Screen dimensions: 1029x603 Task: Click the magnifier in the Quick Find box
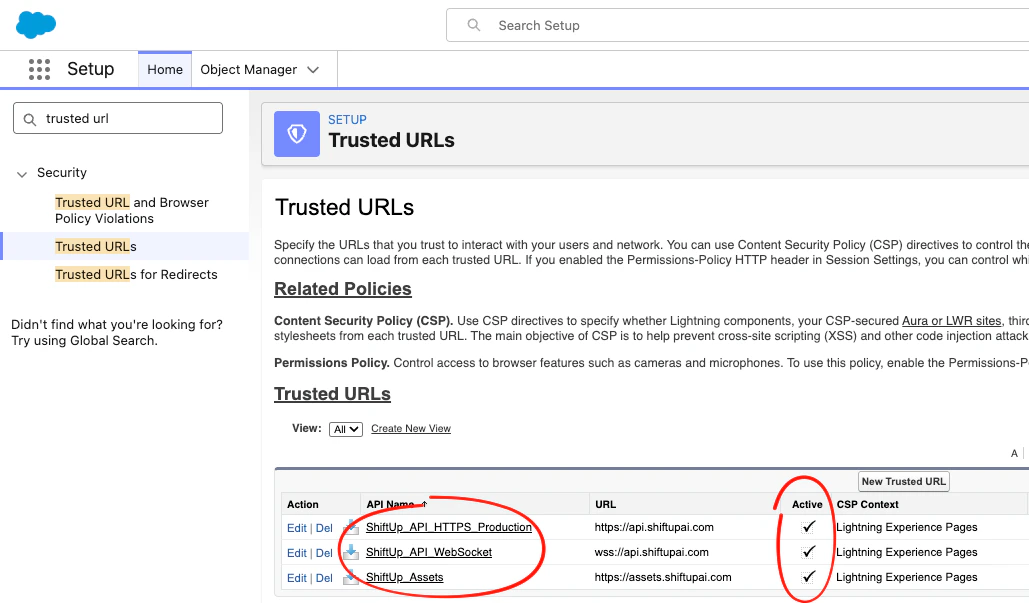[x=30, y=118]
